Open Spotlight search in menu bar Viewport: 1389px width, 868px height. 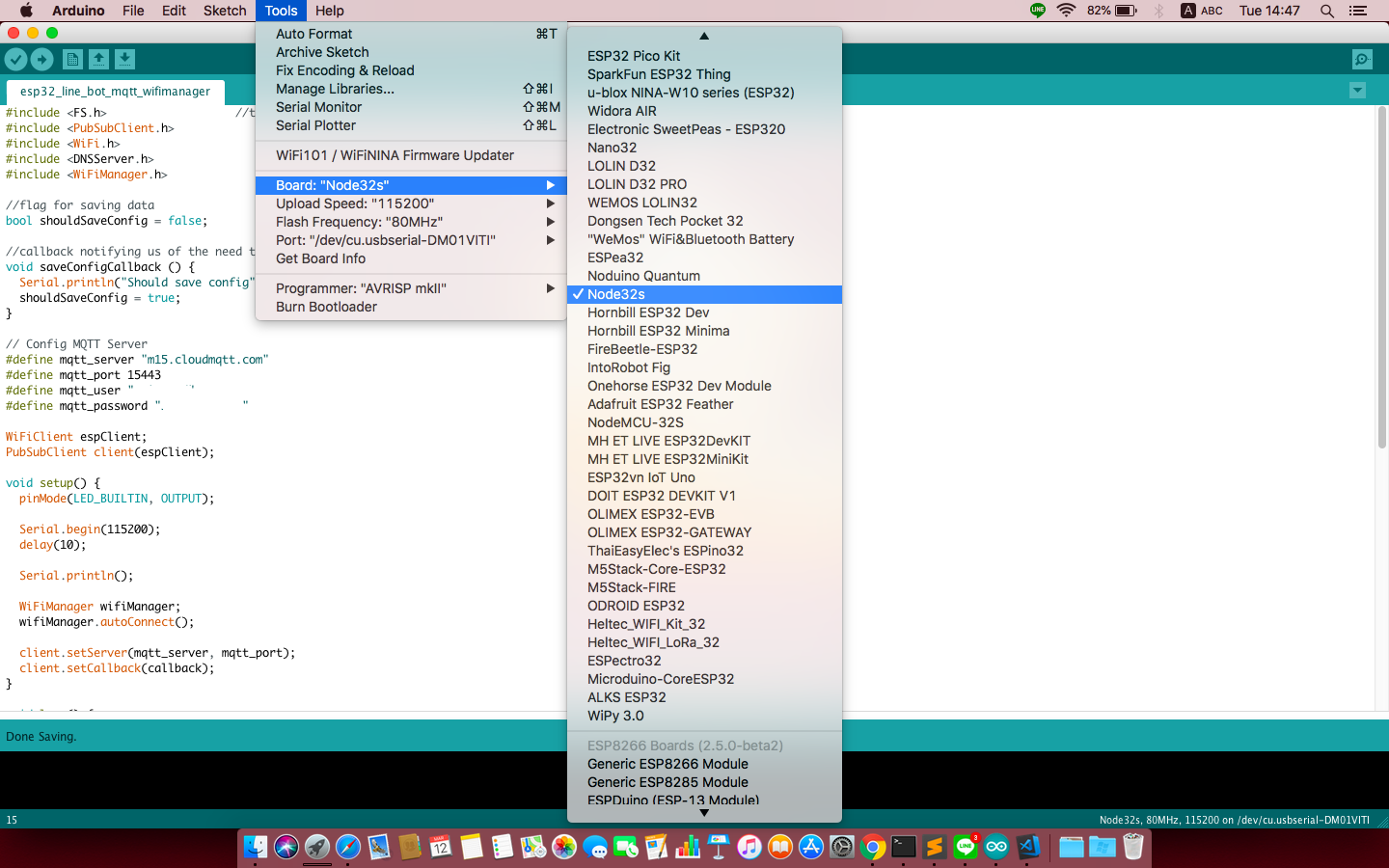(x=1327, y=11)
